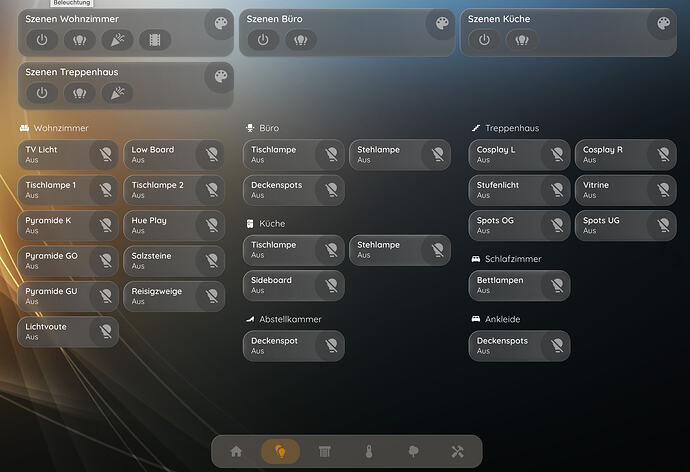Viewport: 690px width, 472px height.
Task: Toggle Büro Stehlampe light card
Action: (400, 154)
